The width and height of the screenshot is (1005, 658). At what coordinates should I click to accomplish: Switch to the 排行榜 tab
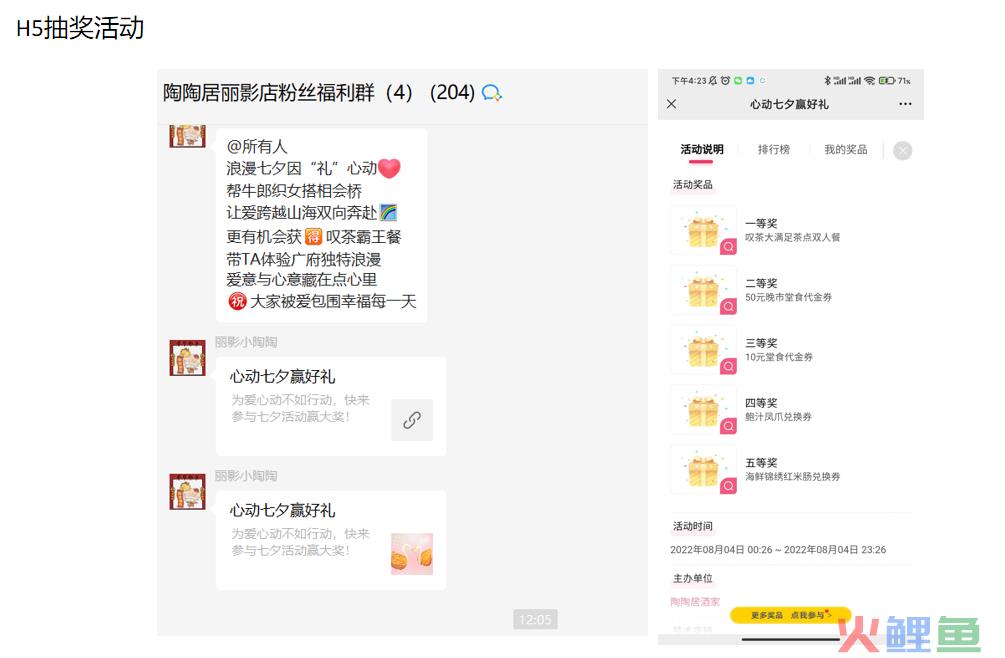[774, 149]
